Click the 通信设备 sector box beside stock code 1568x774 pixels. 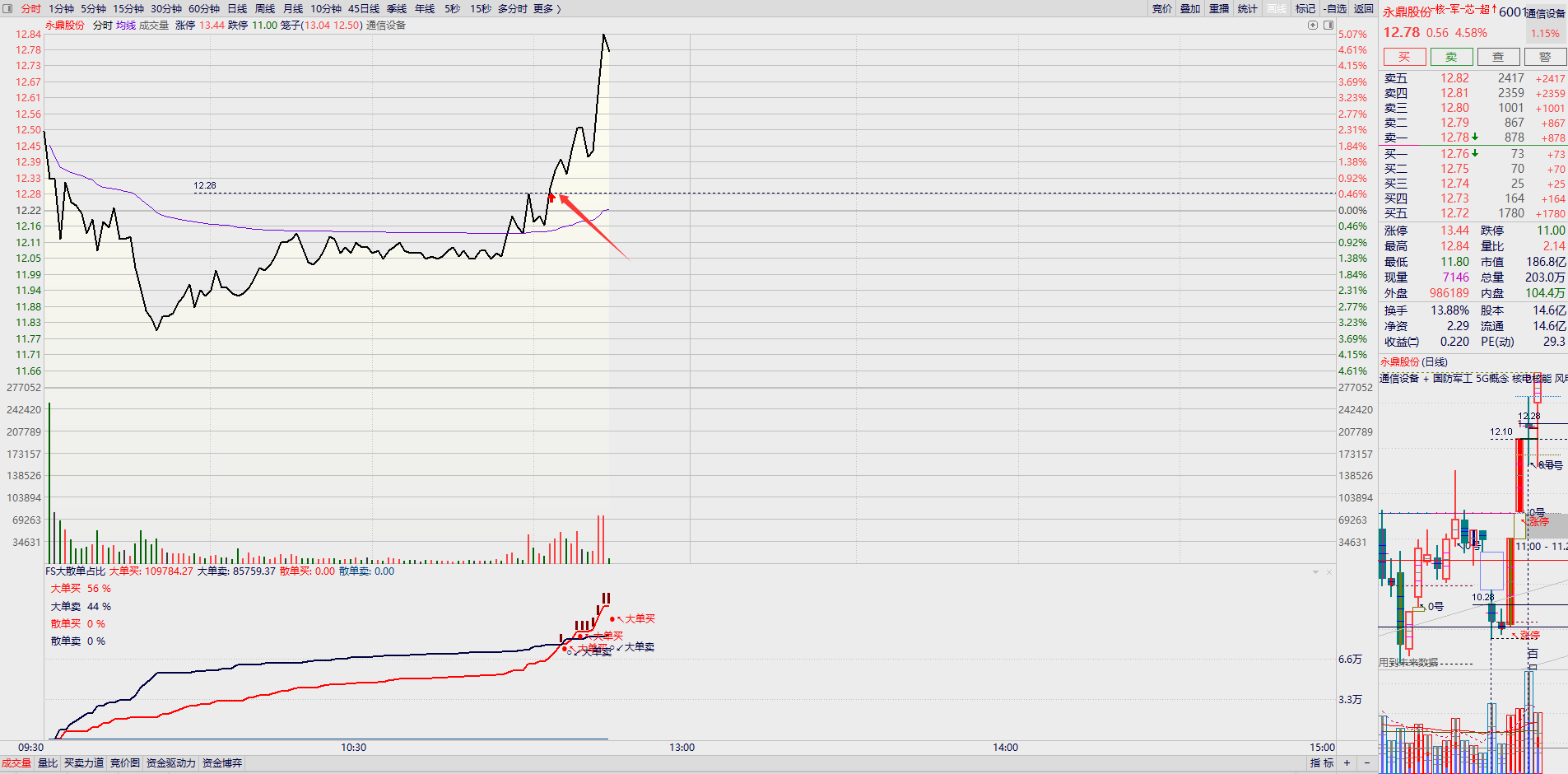coord(1545,13)
